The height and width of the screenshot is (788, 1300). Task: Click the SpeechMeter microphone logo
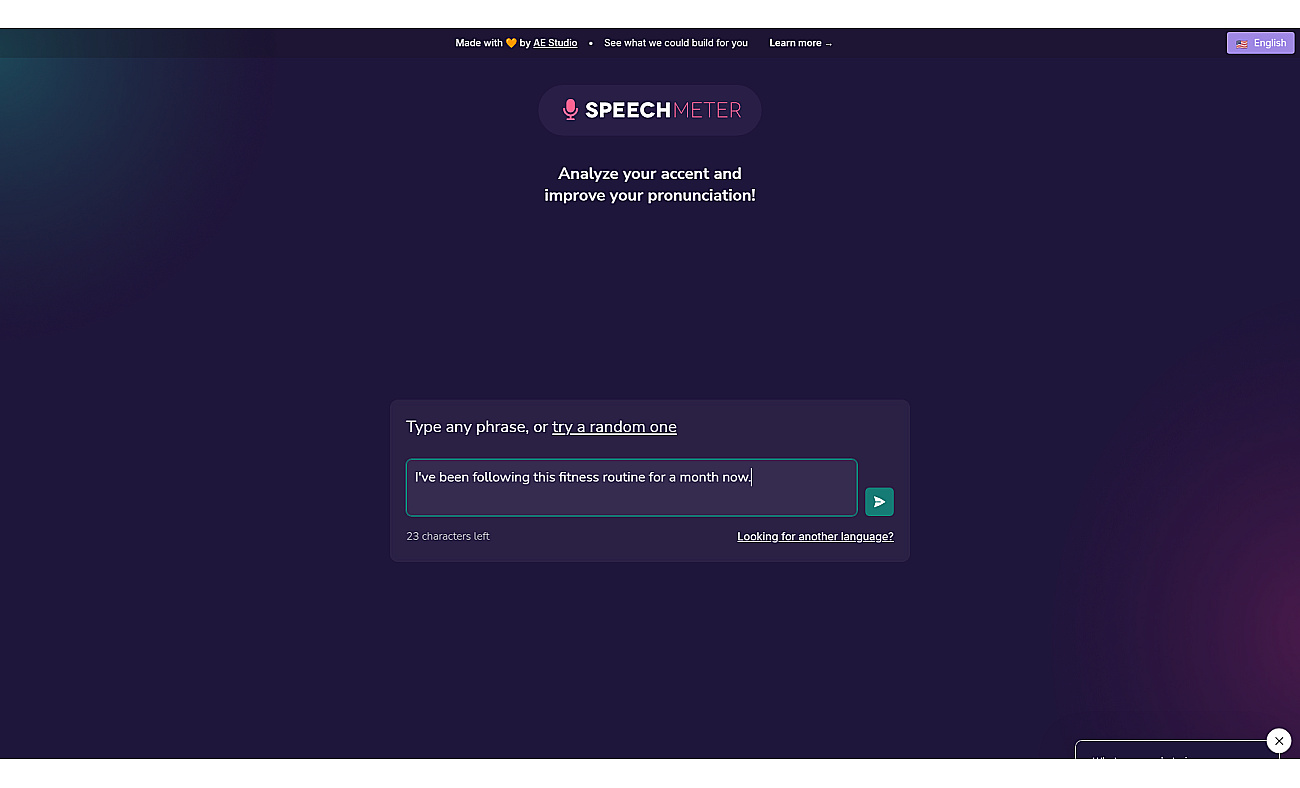pyautogui.click(x=650, y=110)
